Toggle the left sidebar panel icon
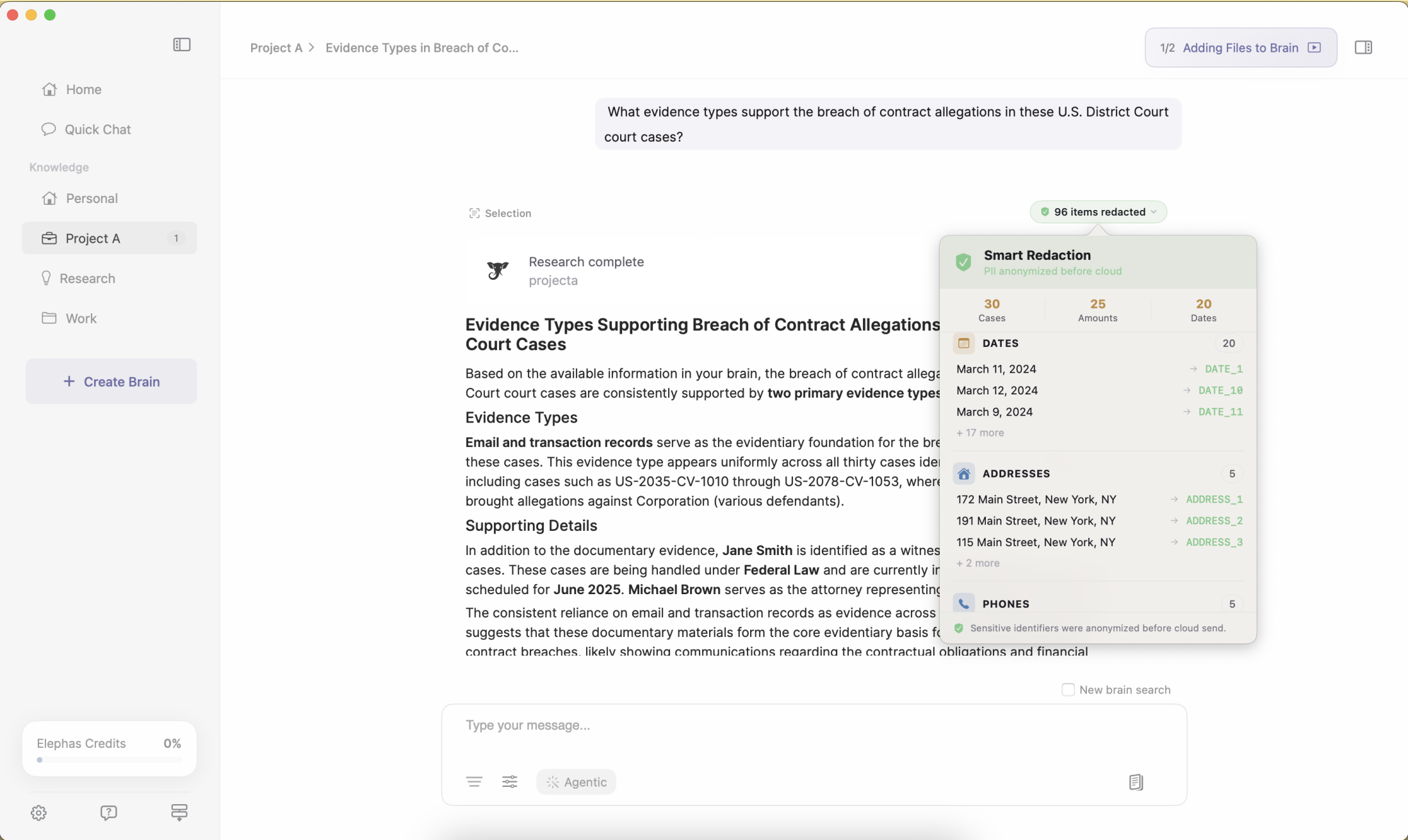This screenshot has height=840, width=1408. (181, 45)
